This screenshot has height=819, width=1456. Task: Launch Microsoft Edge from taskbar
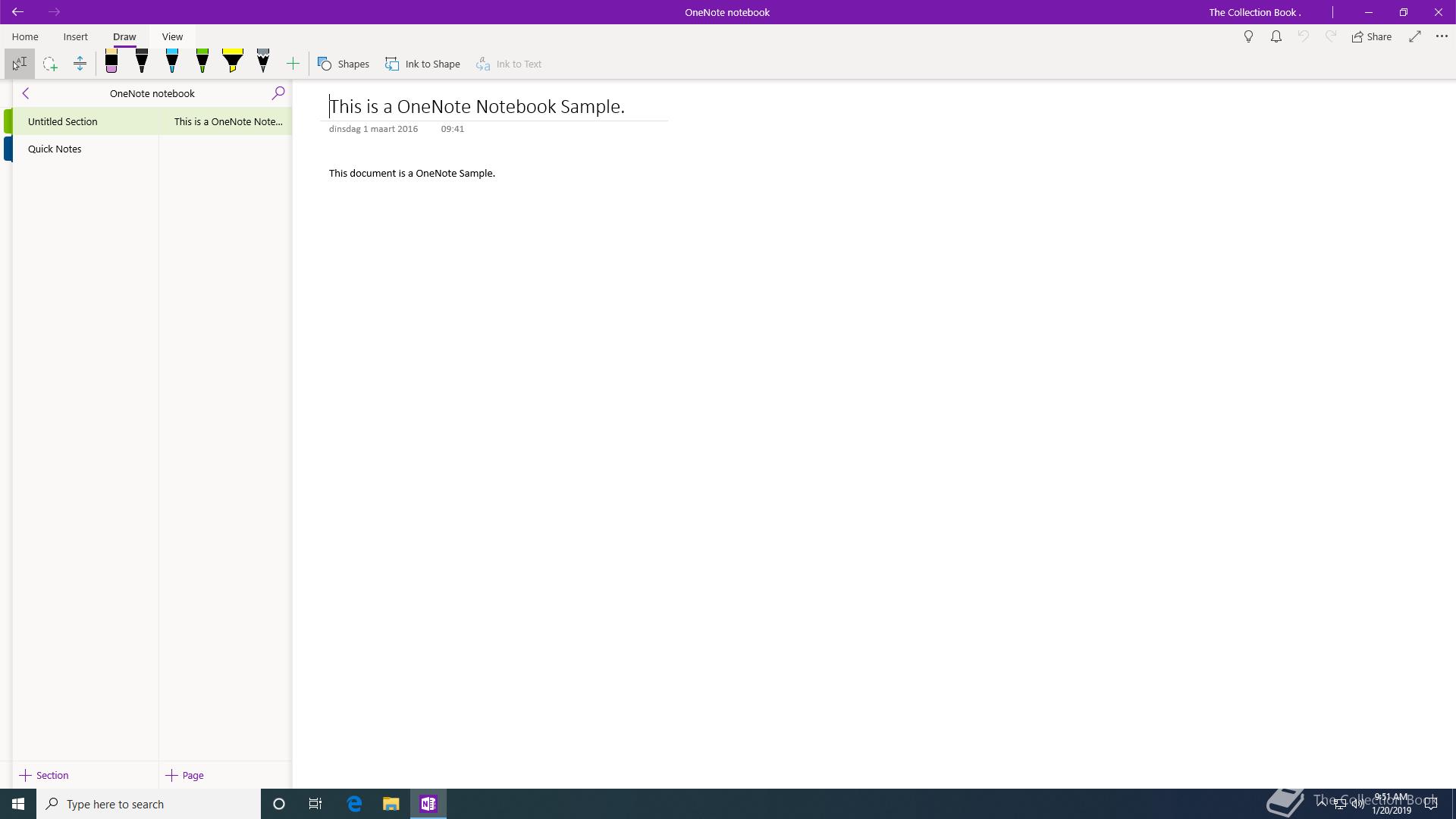tap(354, 804)
